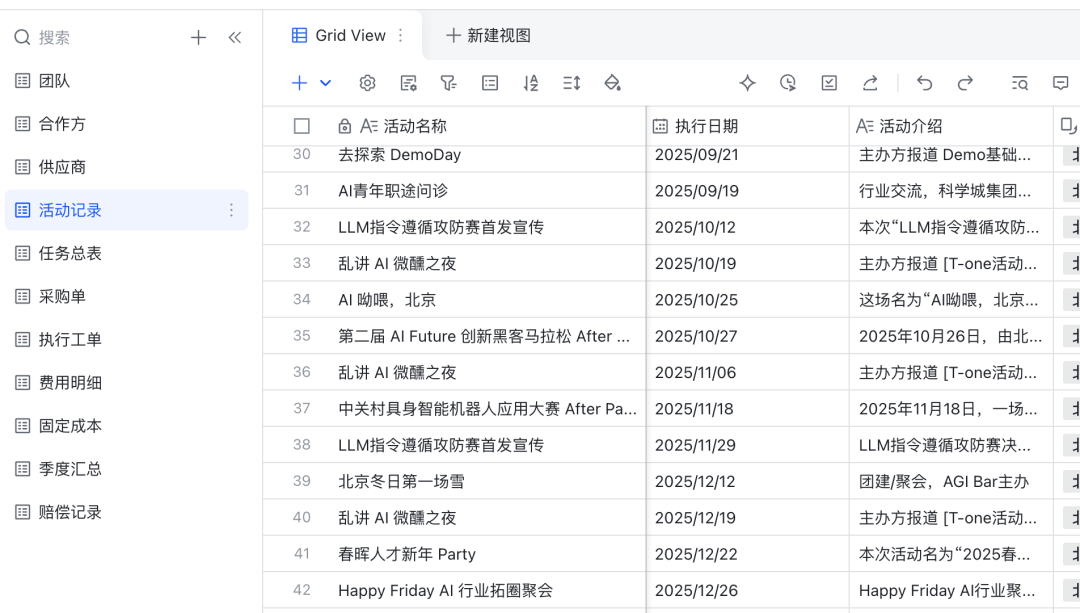This screenshot has height=613, width=1080.
Task: Click the clock icon in the toolbar
Action: click(x=788, y=83)
